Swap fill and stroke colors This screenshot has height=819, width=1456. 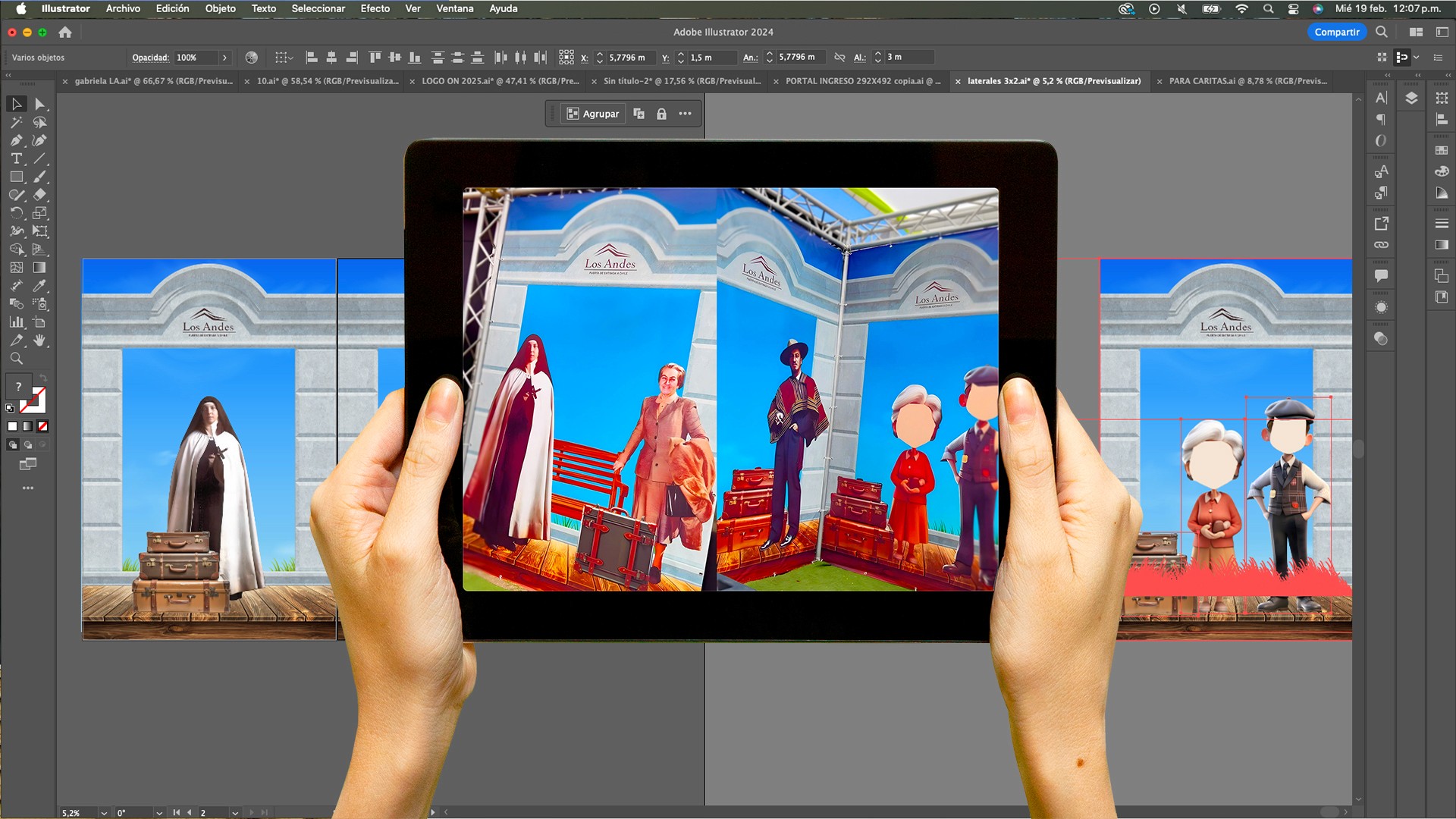[x=43, y=378]
